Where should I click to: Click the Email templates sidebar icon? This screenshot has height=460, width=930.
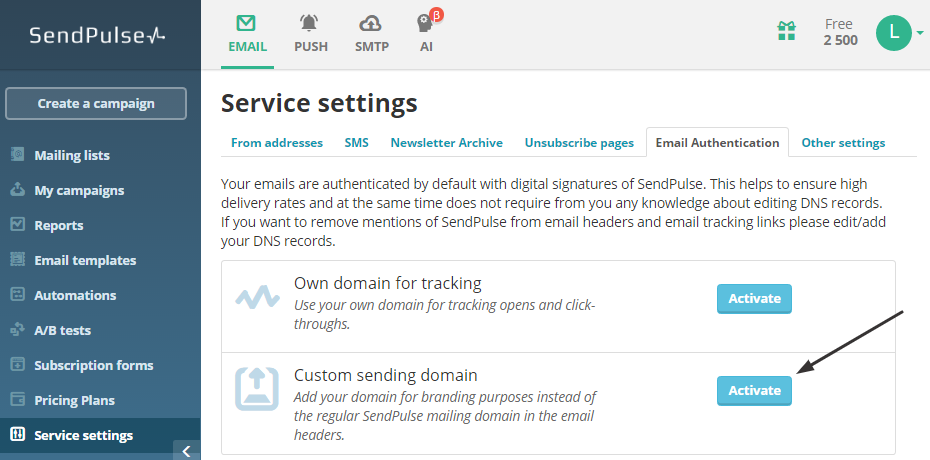click(18, 260)
